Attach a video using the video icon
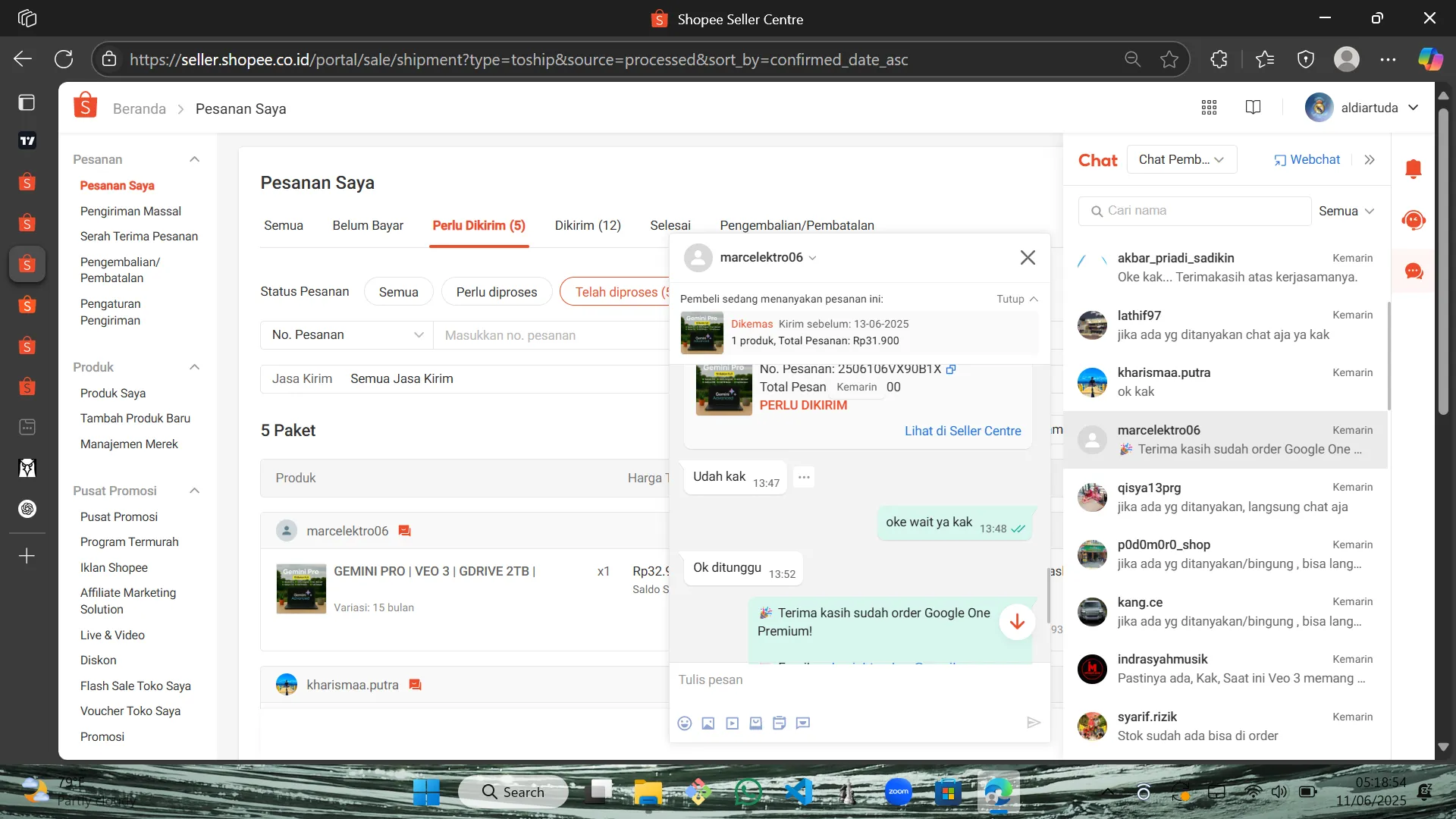 click(x=733, y=723)
